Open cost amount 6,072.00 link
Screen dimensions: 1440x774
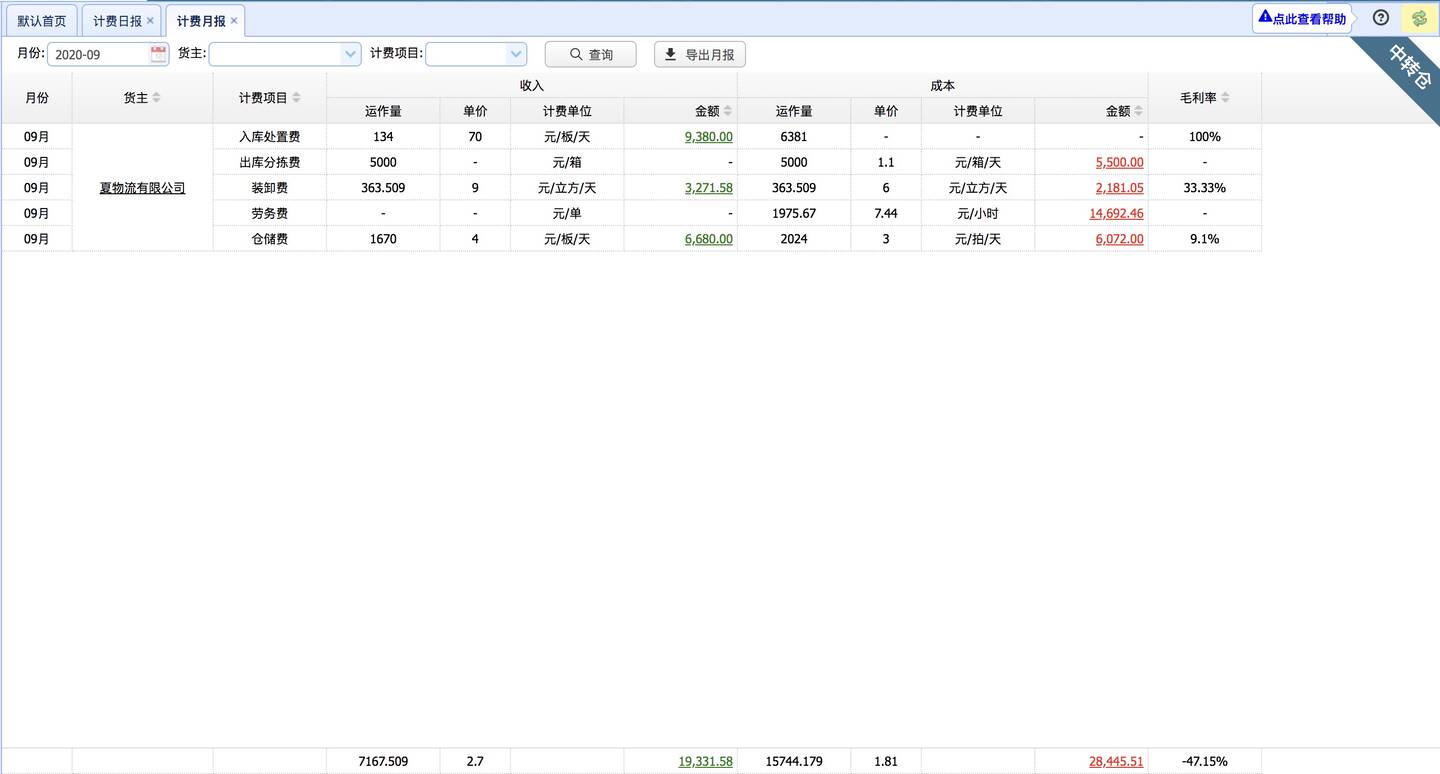(x=1120, y=239)
